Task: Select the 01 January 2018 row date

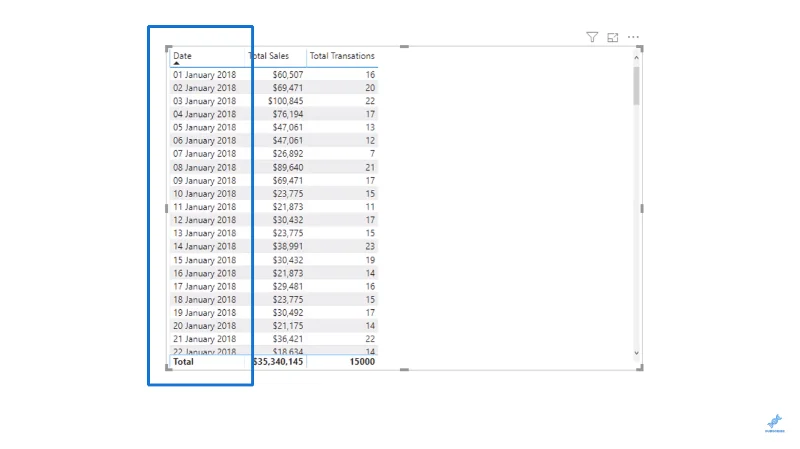Action: 205,74
